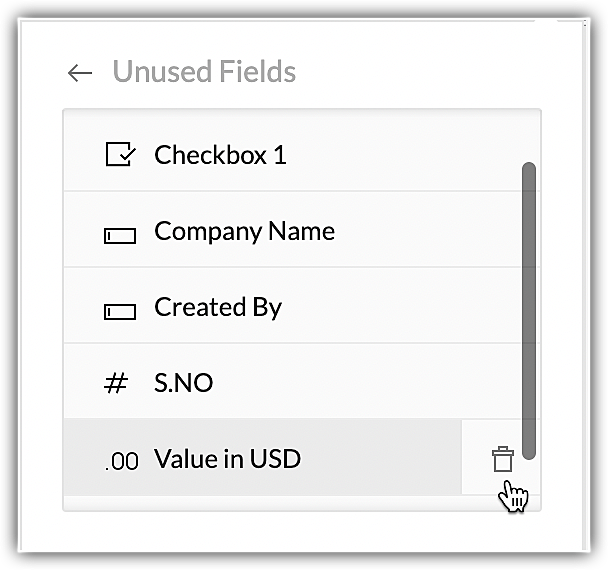Image resolution: width=608 pixels, height=570 pixels.
Task: Delete the Value in USD field
Action: click(x=501, y=459)
